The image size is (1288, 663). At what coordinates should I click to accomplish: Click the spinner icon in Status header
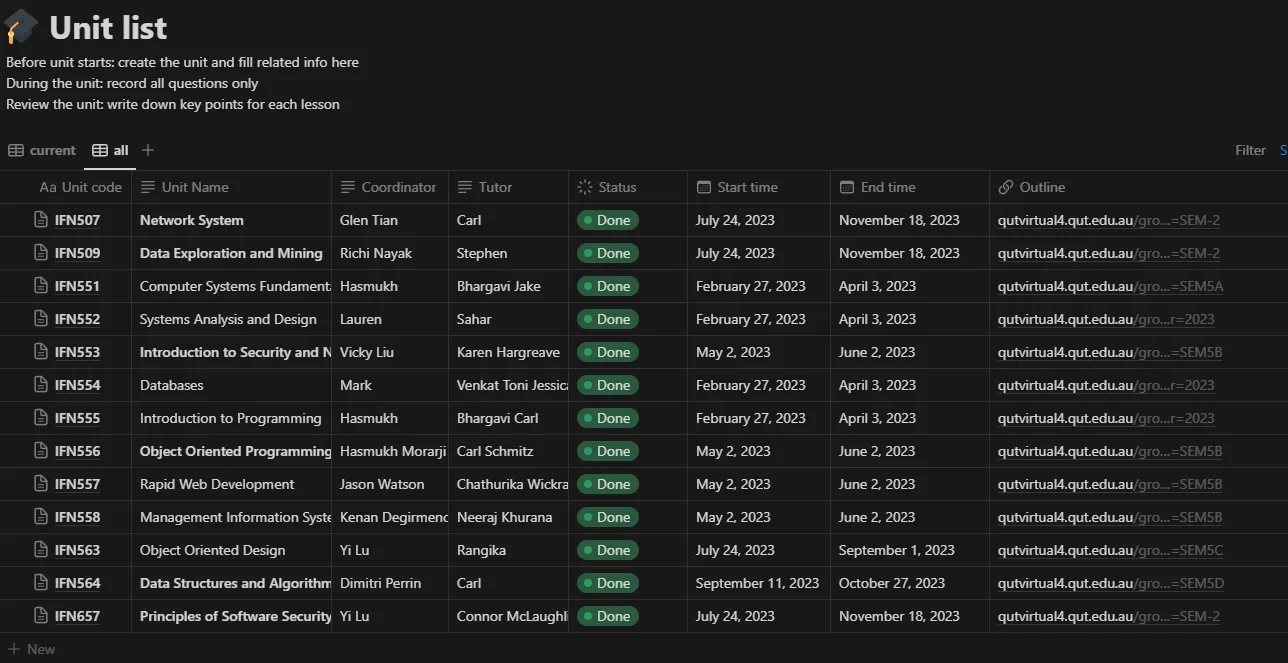[585, 187]
